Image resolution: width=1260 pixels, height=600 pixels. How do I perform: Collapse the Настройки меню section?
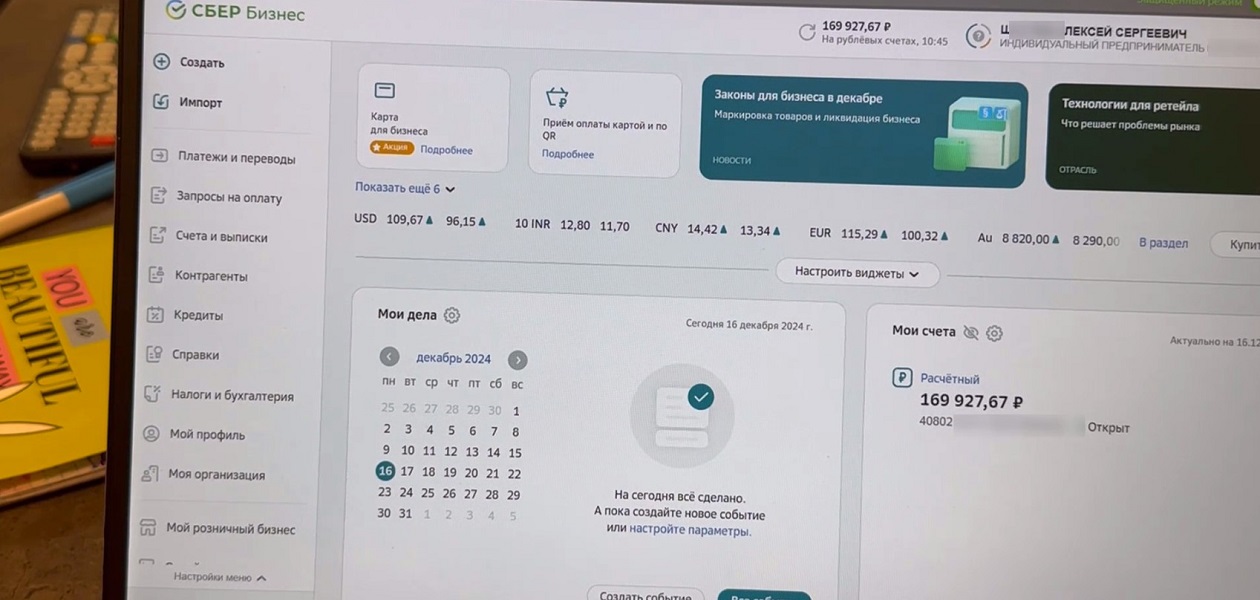[x=219, y=577]
